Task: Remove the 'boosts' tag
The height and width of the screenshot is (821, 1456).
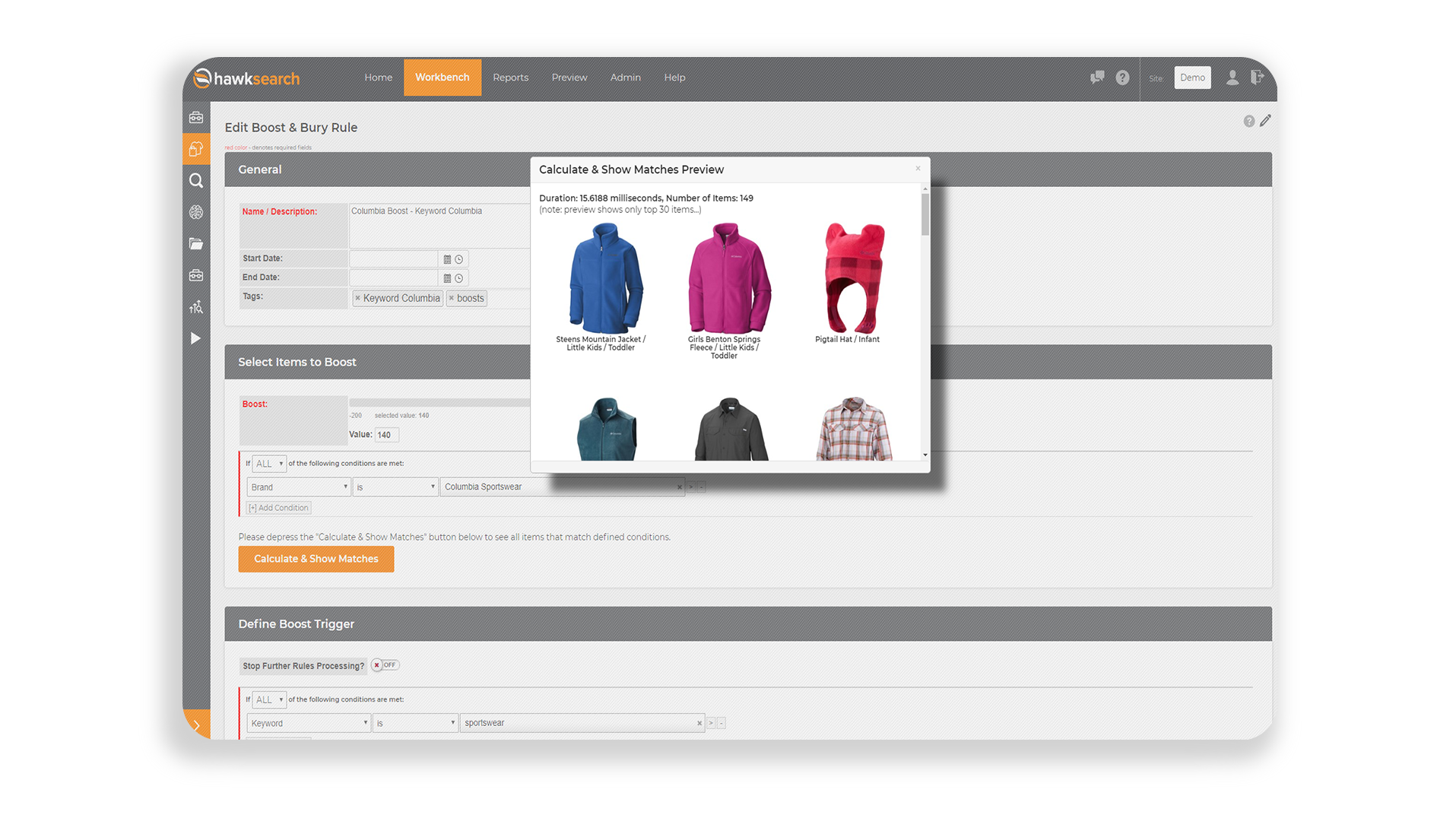Action: click(x=452, y=299)
